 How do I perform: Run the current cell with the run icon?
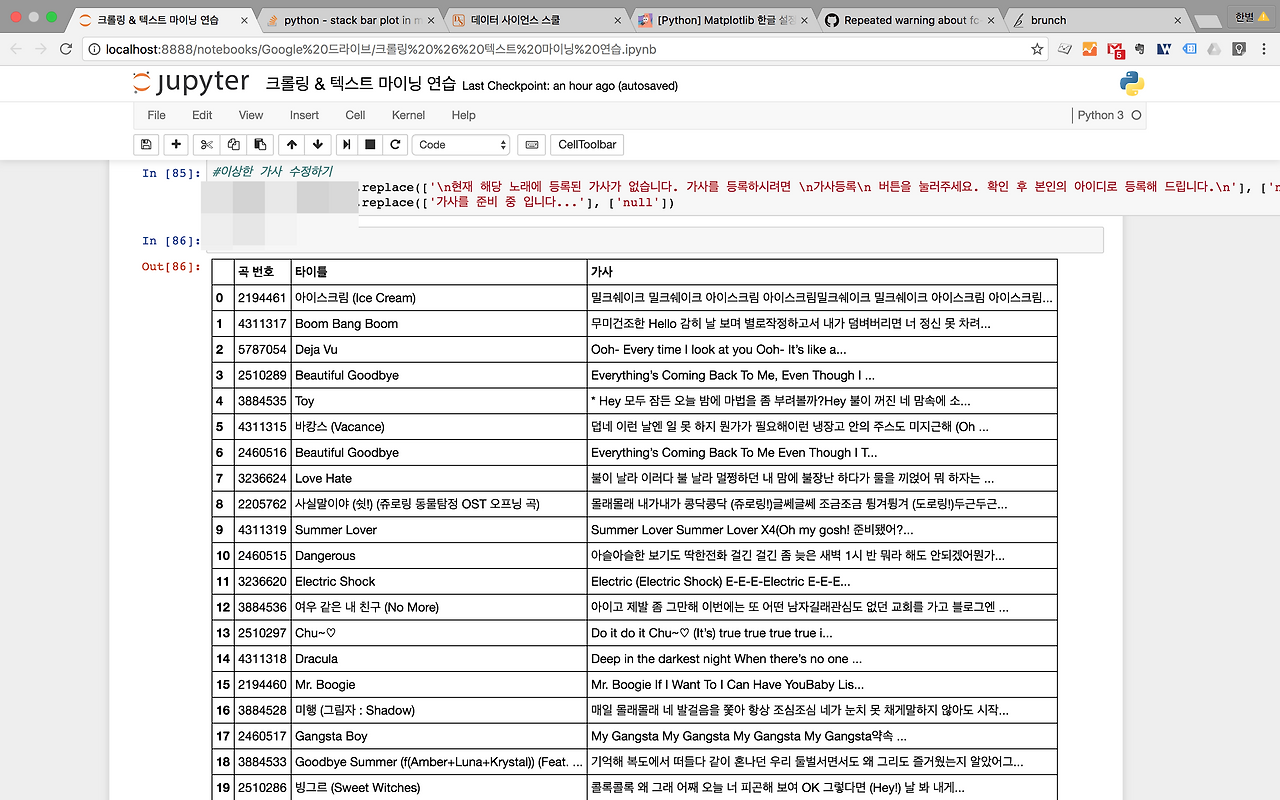[x=347, y=145]
